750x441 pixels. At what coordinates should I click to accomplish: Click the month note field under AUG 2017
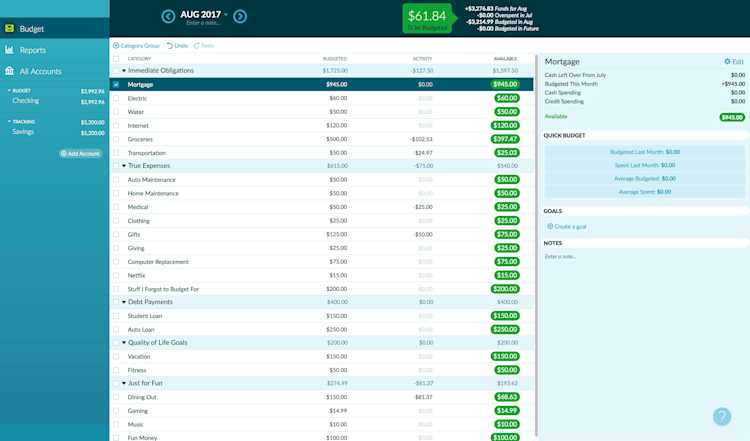click(x=203, y=23)
